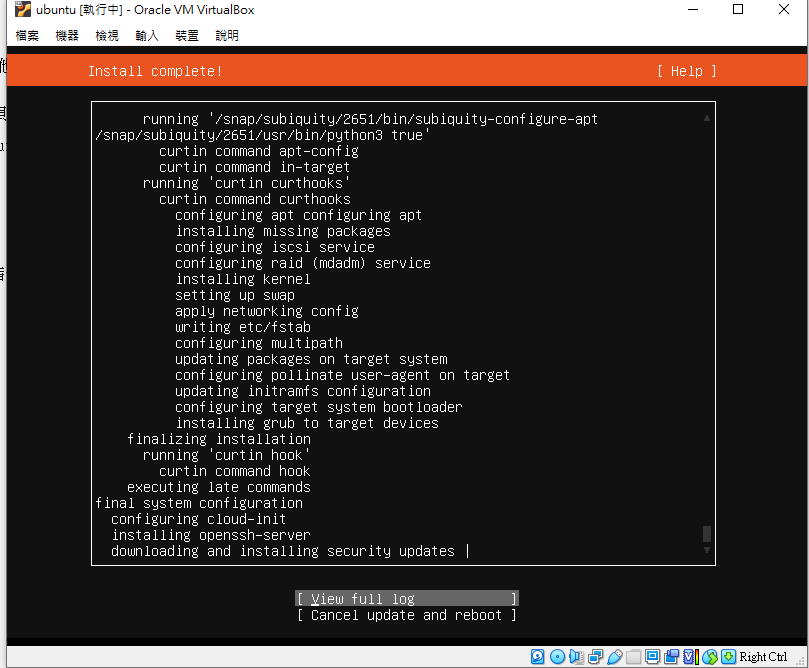
Task: Open the 檢視 menu
Action: pos(107,36)
